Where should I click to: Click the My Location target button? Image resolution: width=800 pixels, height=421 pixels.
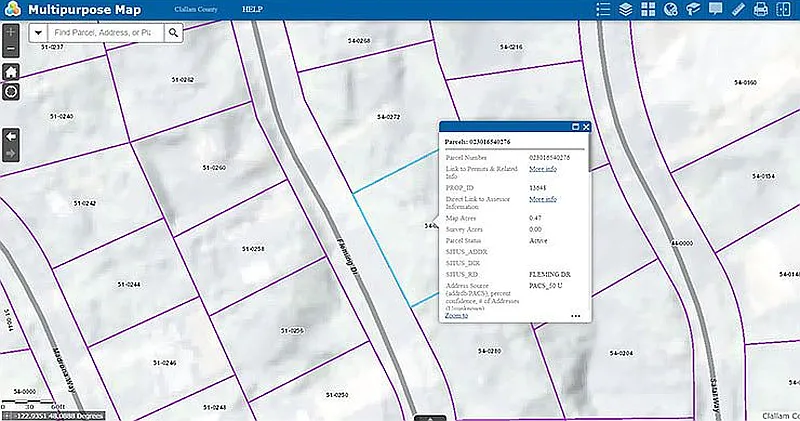click(x=11, y=91)
